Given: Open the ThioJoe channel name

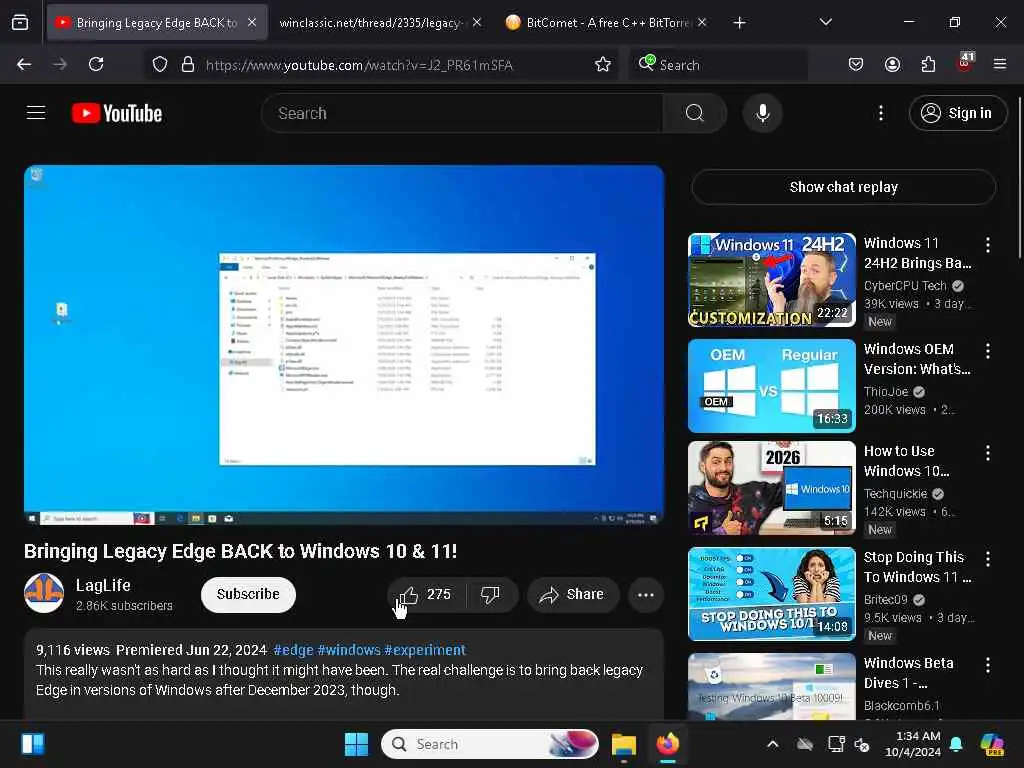Looking at the screenshot, I should click(886, 392).
